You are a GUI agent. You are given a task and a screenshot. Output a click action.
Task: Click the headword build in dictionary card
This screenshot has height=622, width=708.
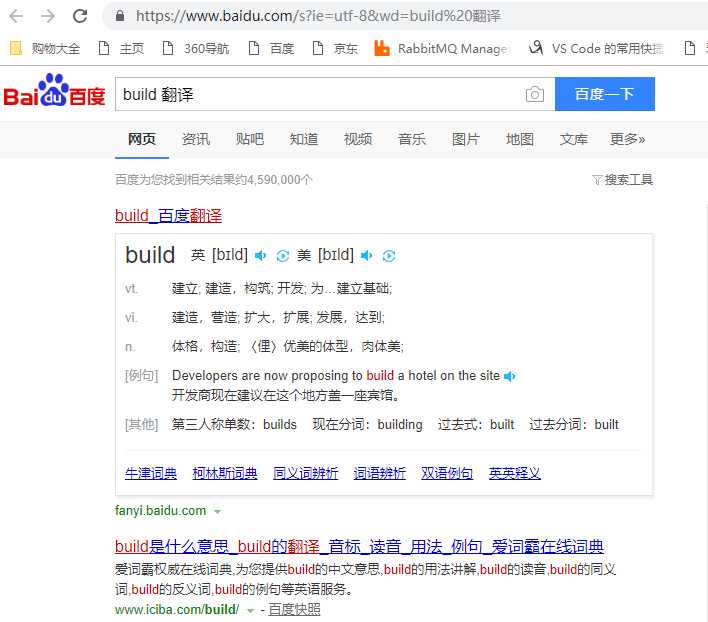click(150, 255)
